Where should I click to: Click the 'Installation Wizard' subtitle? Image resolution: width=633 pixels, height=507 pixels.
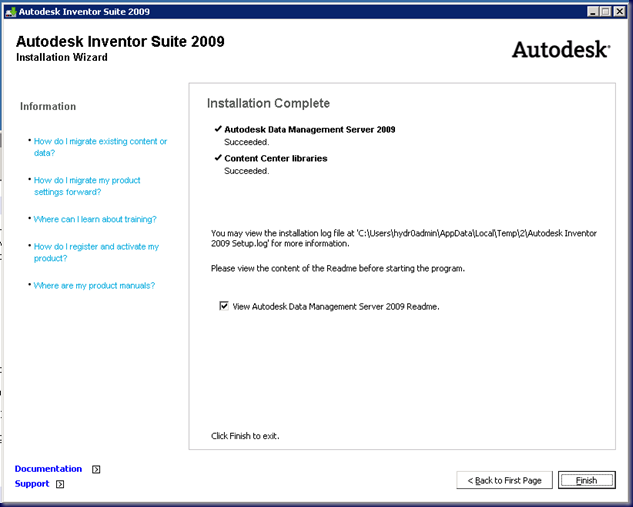62,57
